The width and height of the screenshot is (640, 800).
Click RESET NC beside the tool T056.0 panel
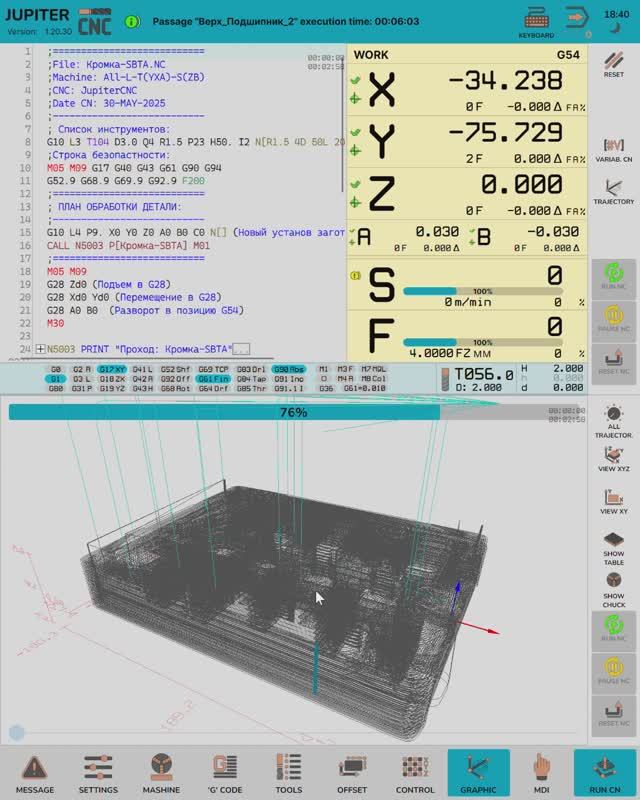point(613,362)
